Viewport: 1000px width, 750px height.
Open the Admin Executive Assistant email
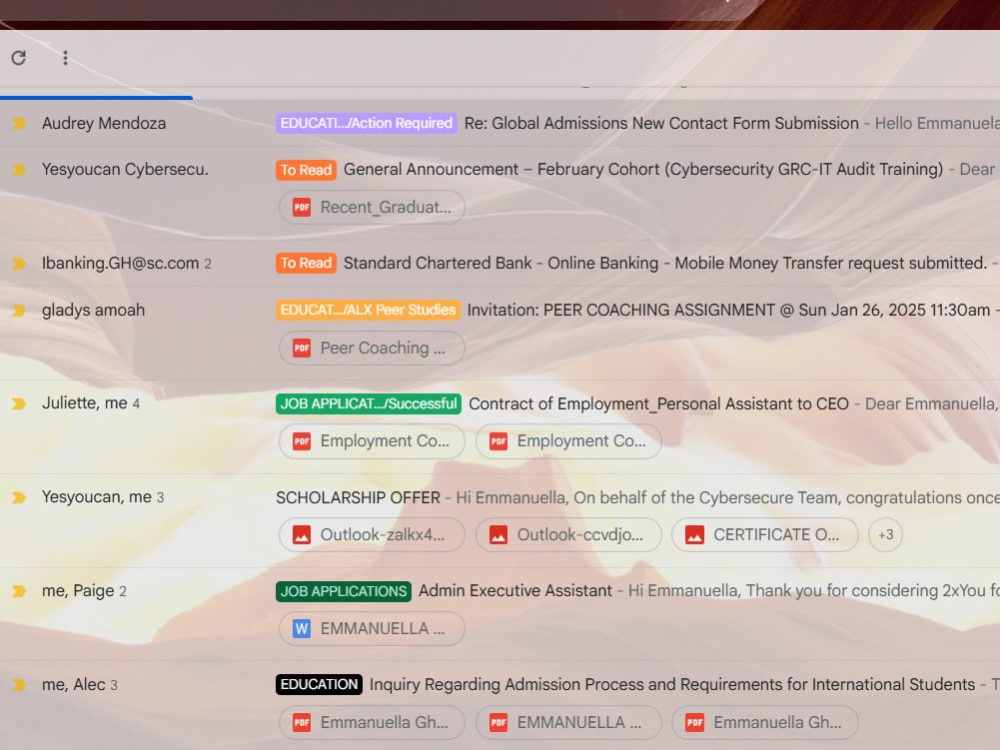tap(515, 591)
